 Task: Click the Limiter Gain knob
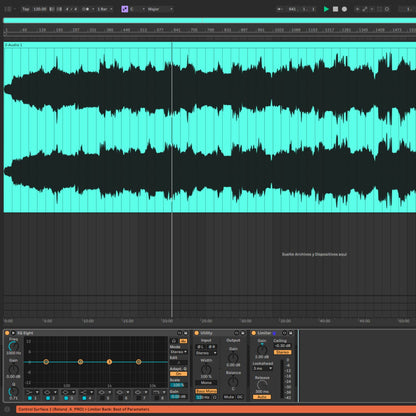(262, 350)
